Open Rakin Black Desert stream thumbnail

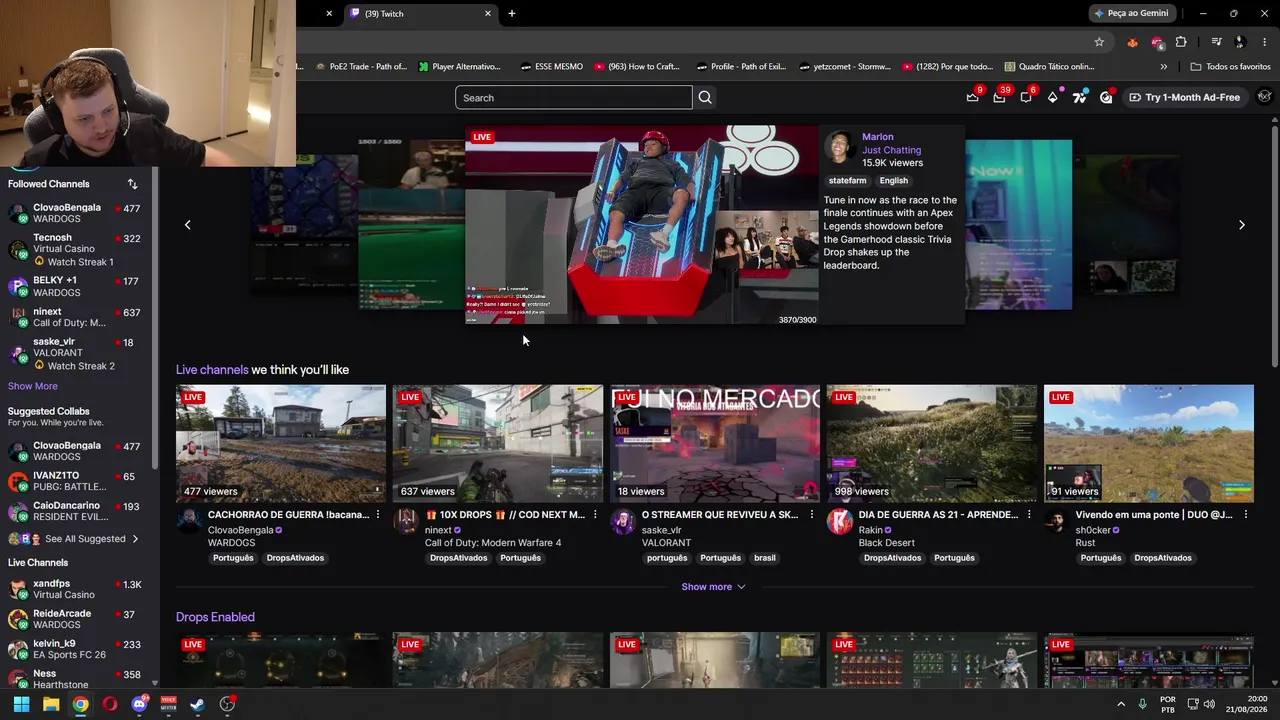[932, 443]
